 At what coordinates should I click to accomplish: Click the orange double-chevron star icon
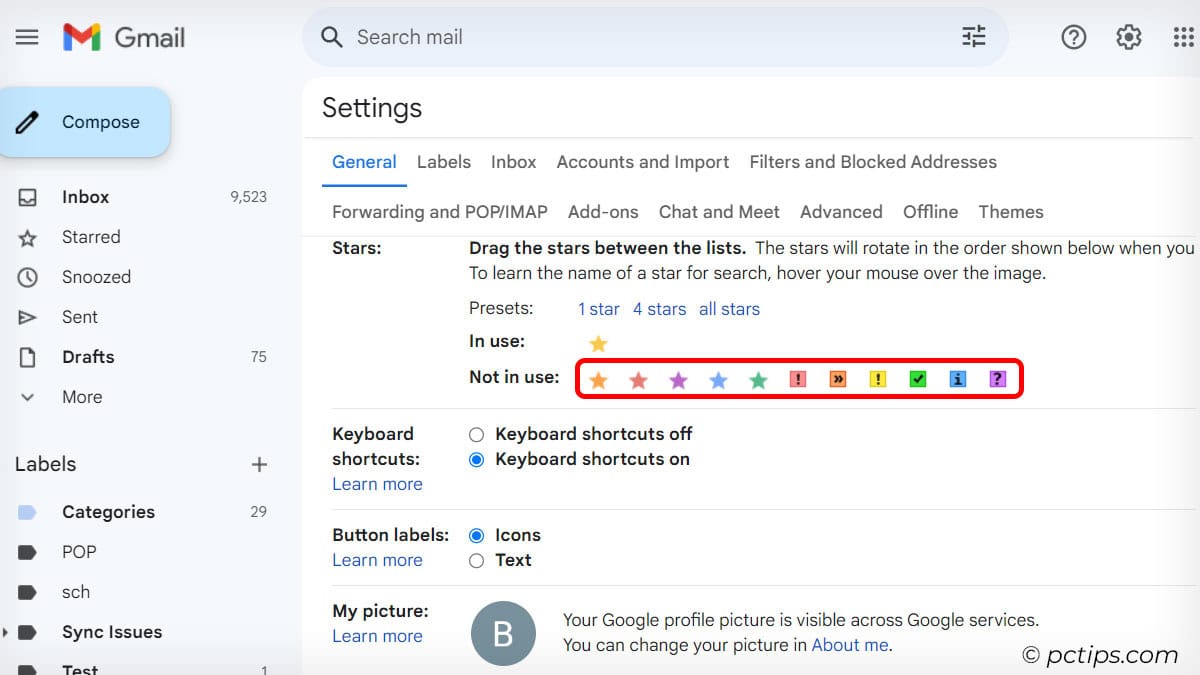837,379
